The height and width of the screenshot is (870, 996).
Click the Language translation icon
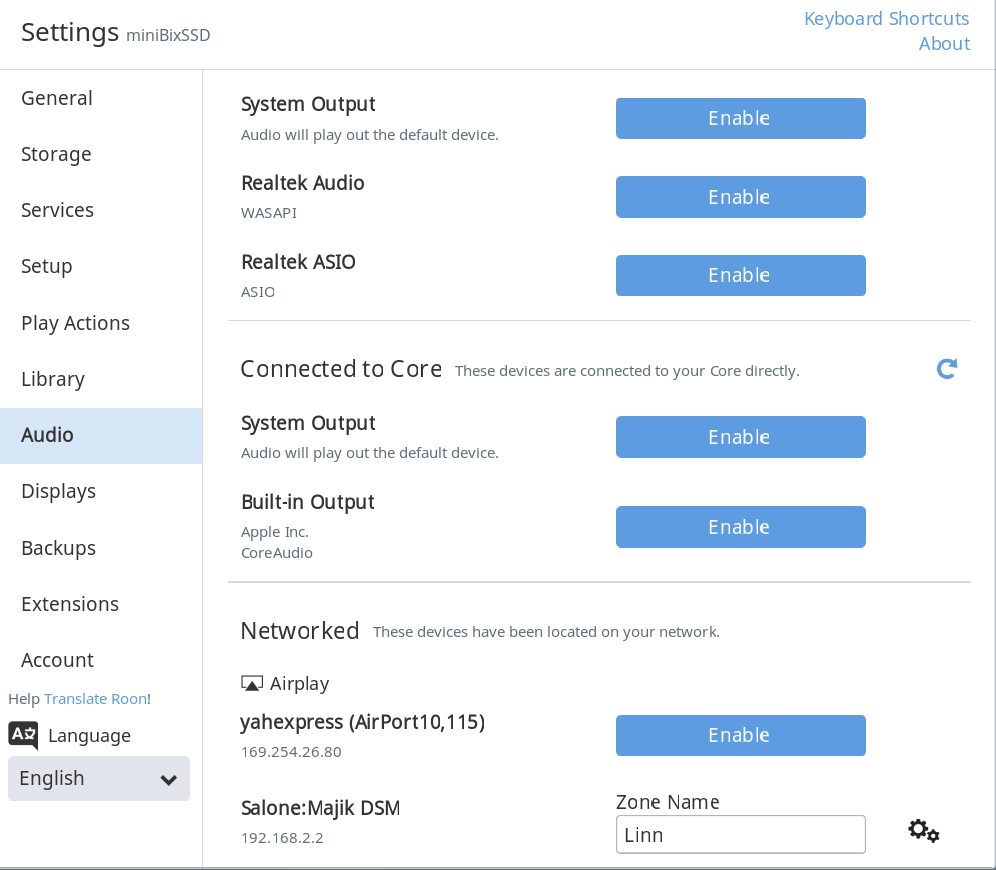pyautogui.click(x=24, y=735)
